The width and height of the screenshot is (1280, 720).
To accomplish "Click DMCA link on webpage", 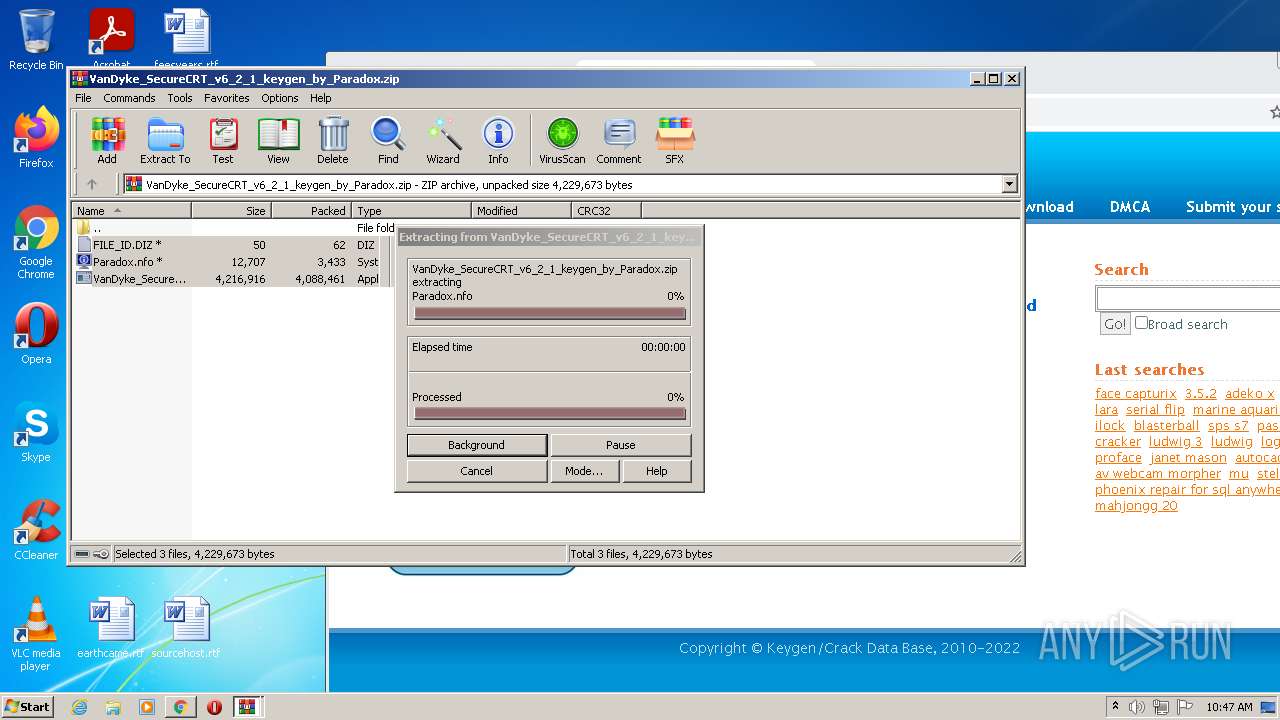I will click(1130, 207).
